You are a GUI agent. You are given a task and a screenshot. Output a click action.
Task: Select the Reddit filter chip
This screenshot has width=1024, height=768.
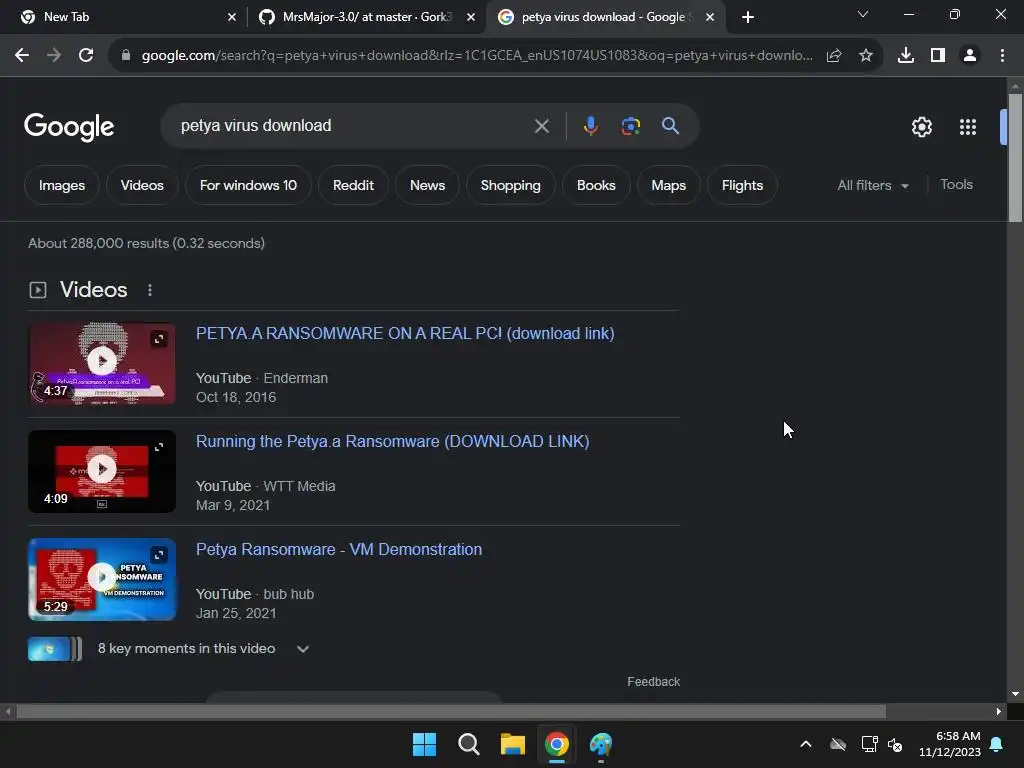point(353,185)
